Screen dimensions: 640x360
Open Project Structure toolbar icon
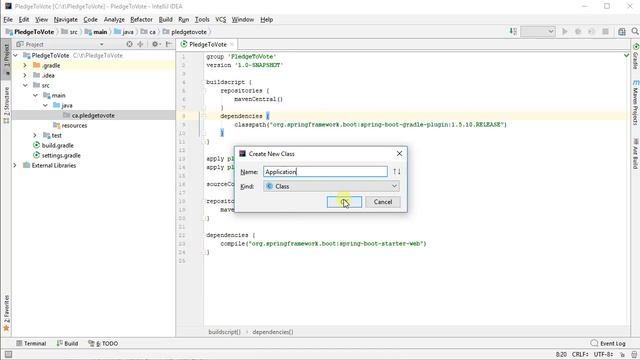pyautogui.click(x=622, y=31)
